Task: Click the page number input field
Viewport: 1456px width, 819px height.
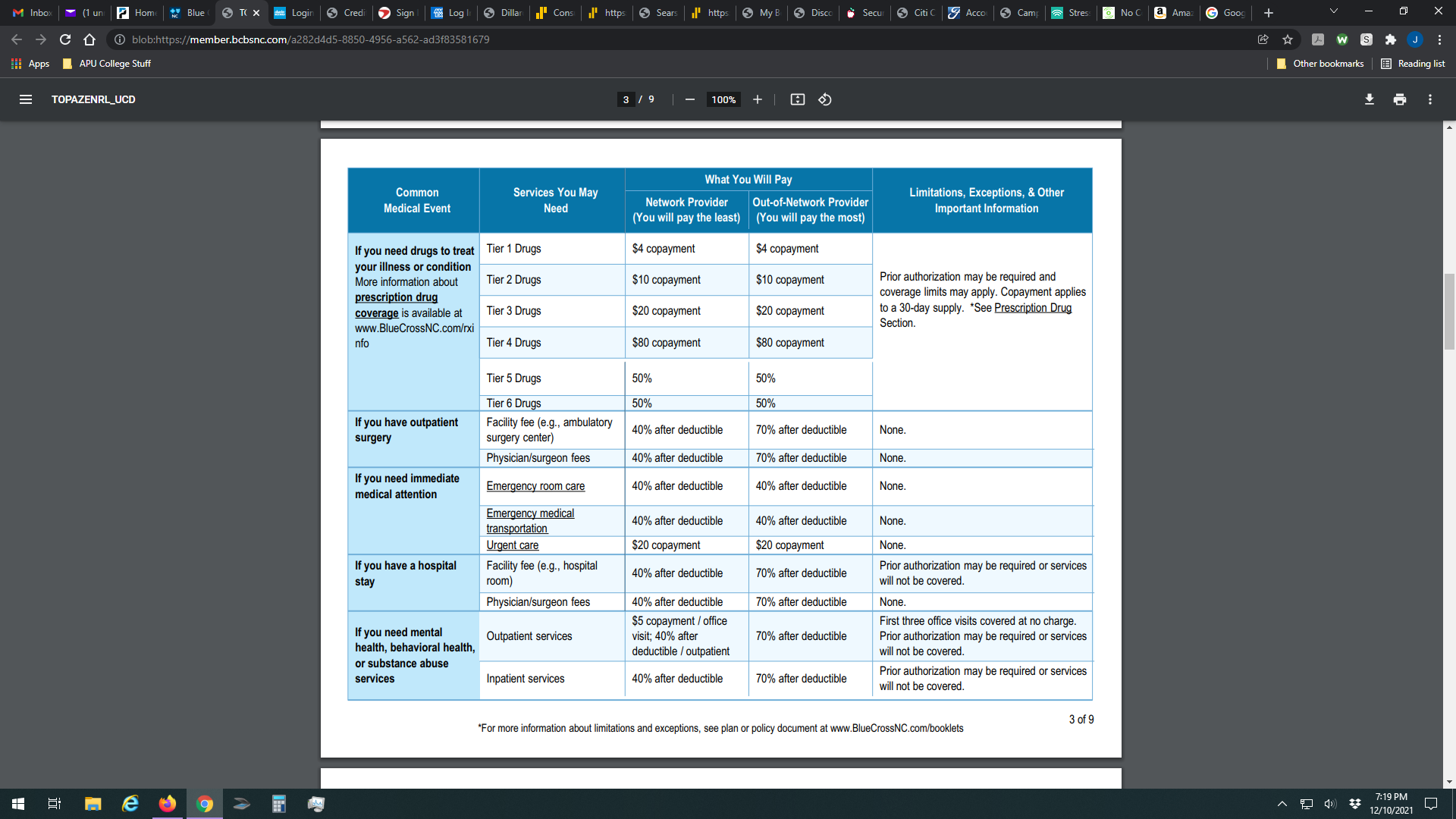Action: [626, 99]
